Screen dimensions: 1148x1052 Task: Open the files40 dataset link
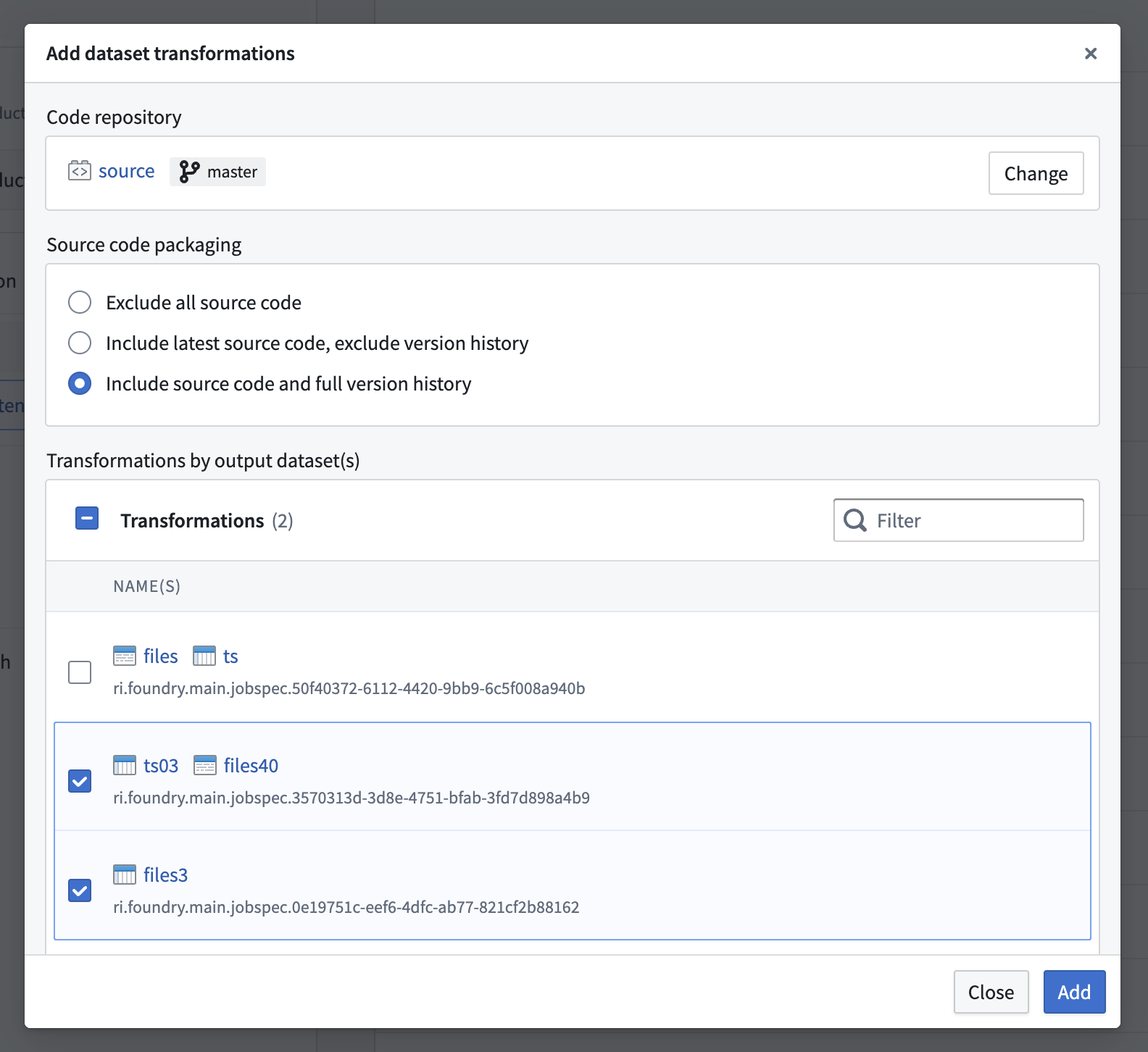(x=251, y=766)
